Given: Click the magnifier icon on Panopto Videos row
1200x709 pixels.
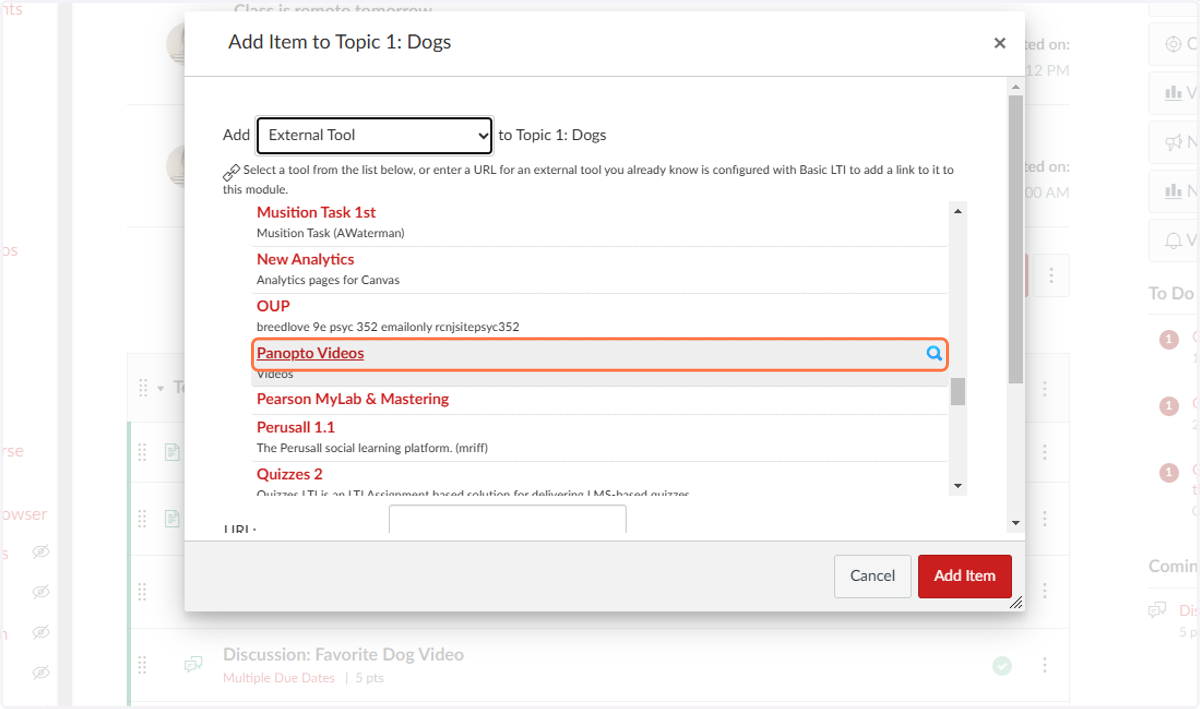Looking at the screenshot, I should click(x=934, y=353).
